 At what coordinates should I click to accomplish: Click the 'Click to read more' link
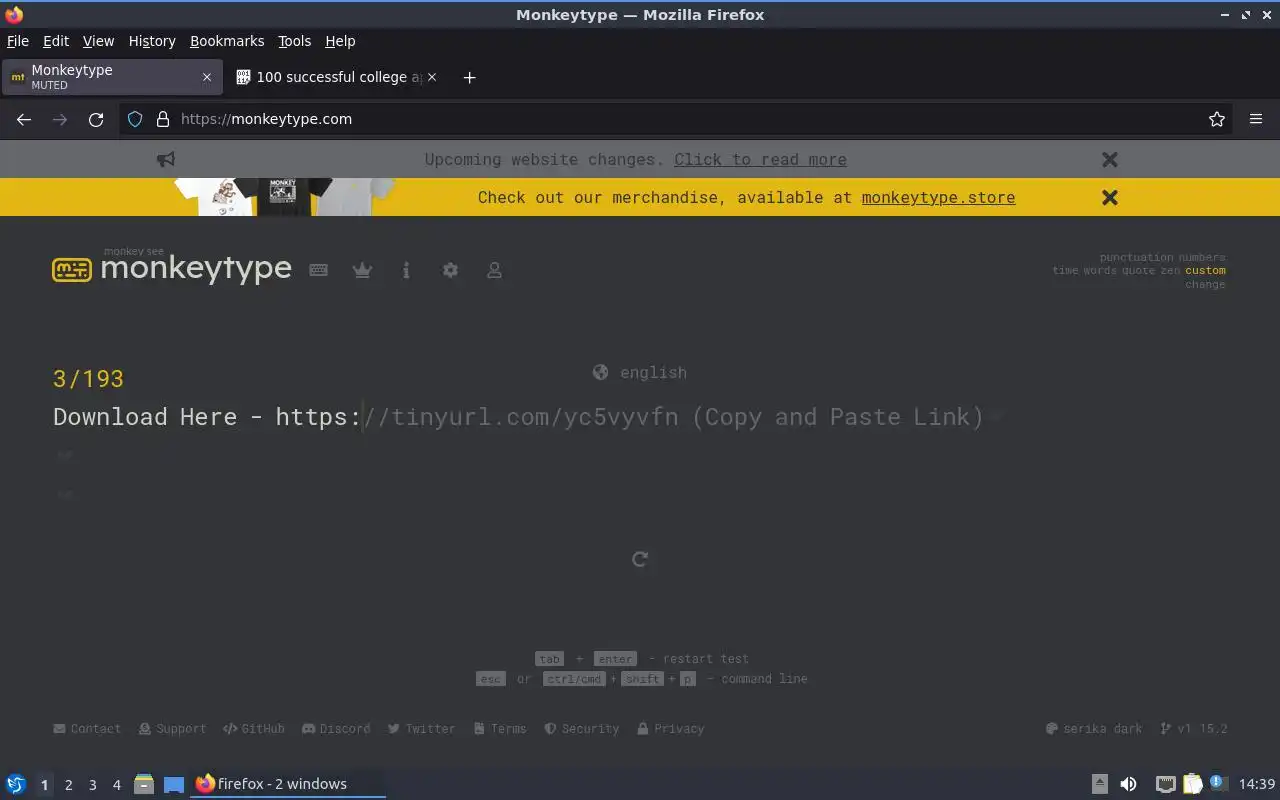coord(760,159)
